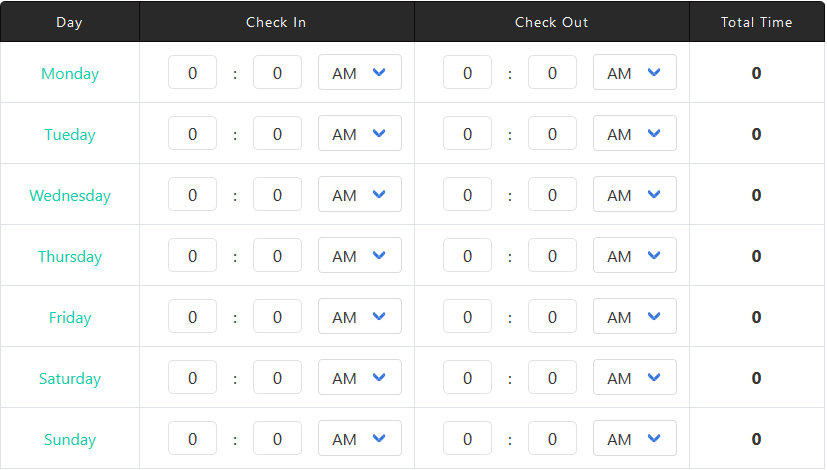Screen dimensions: 827x470
Task: Select the Thursday day label
Action: [x=70, y=256]
